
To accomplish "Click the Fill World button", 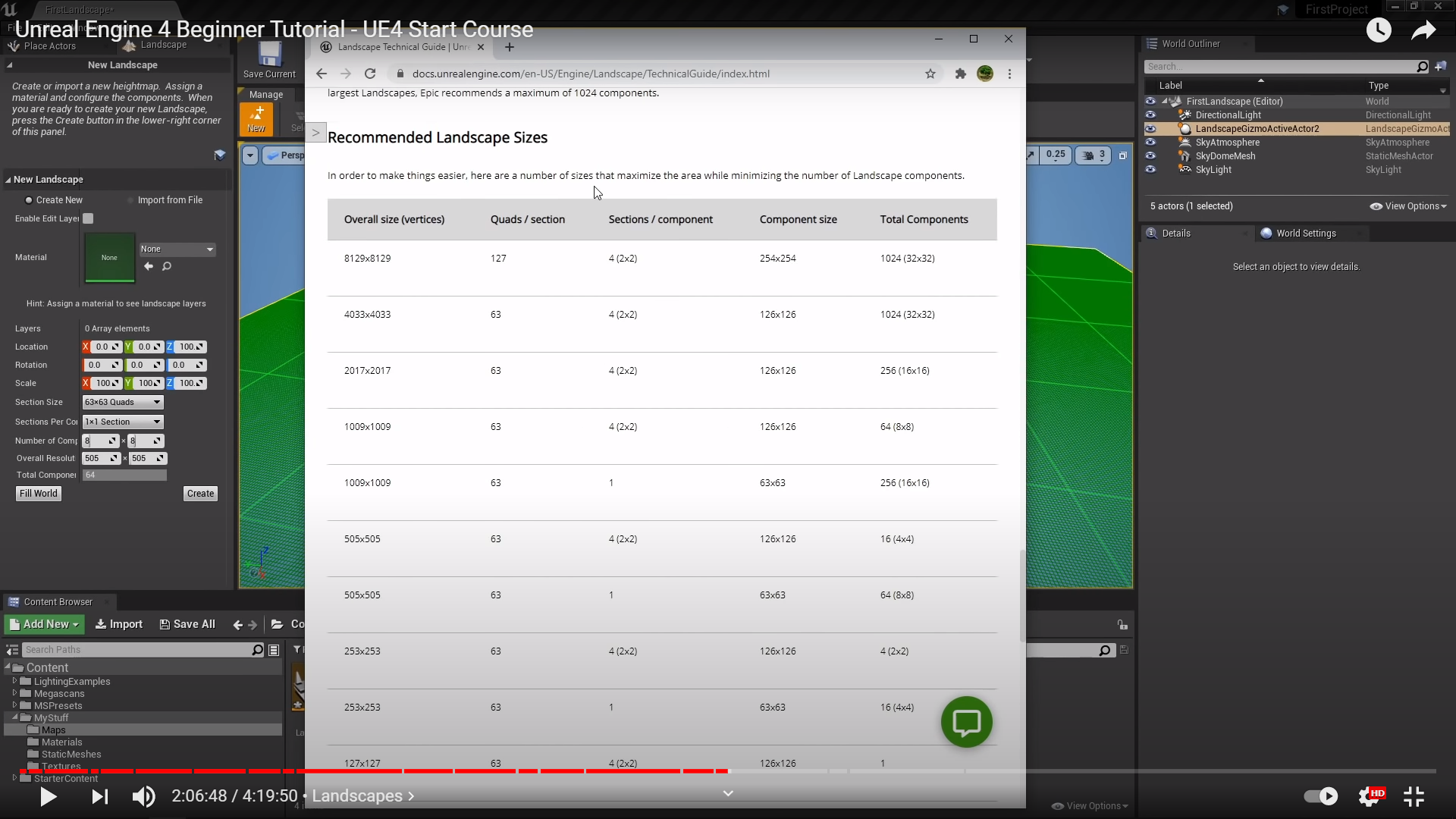I will point(39,494).
